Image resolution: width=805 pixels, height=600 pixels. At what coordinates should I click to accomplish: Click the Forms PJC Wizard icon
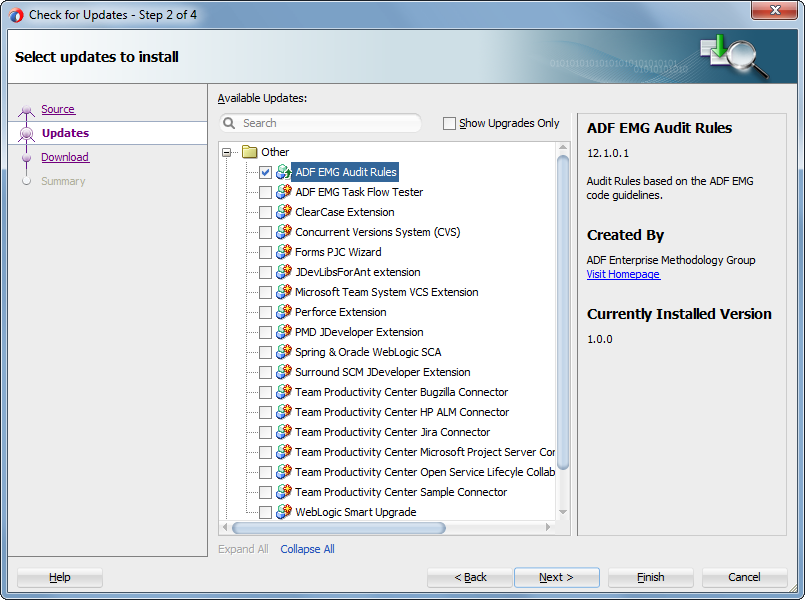coord(283,252)
